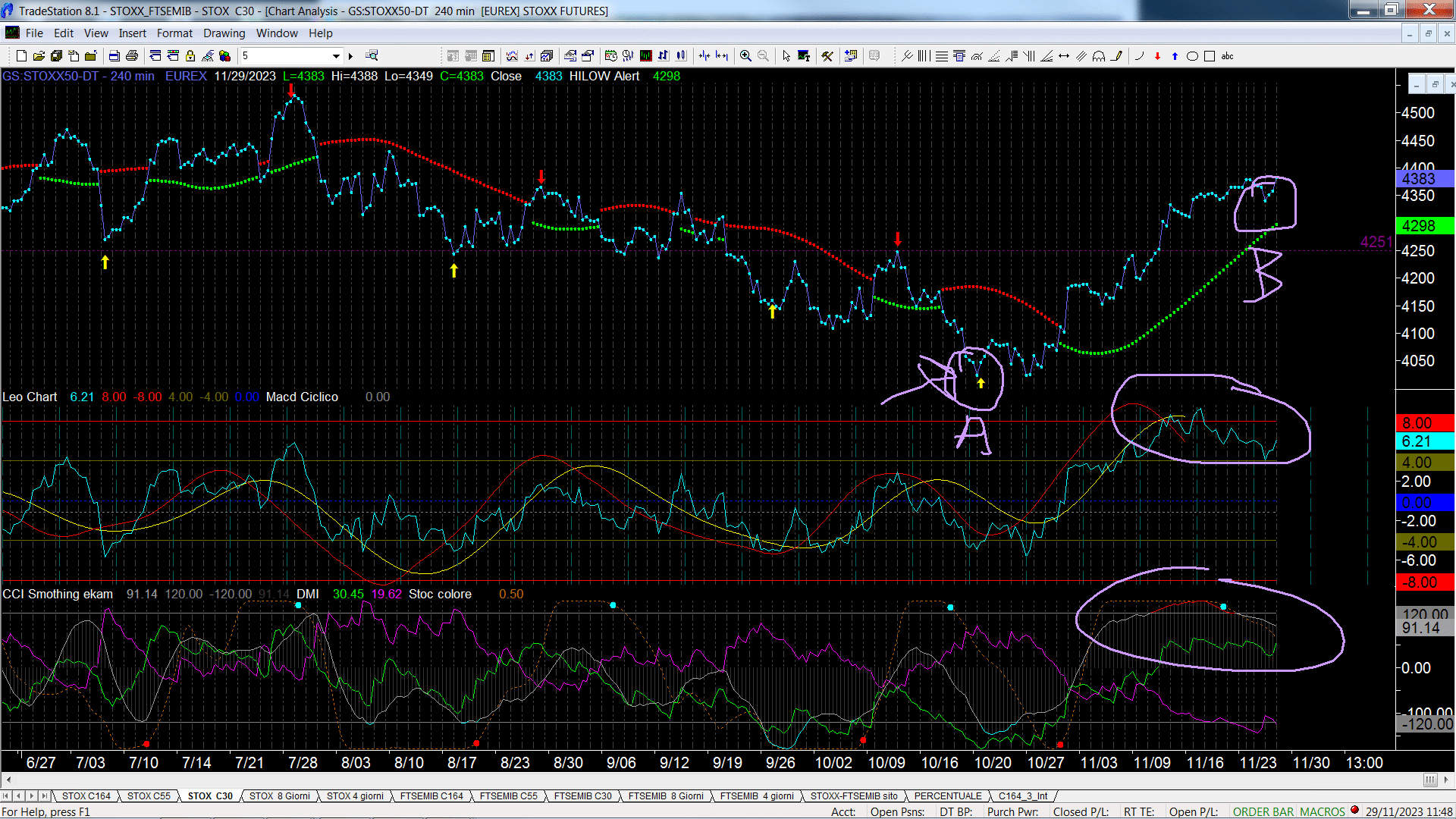
Task: Click the green 4298 HILOW price label
Action: [x=1424, y=226]
